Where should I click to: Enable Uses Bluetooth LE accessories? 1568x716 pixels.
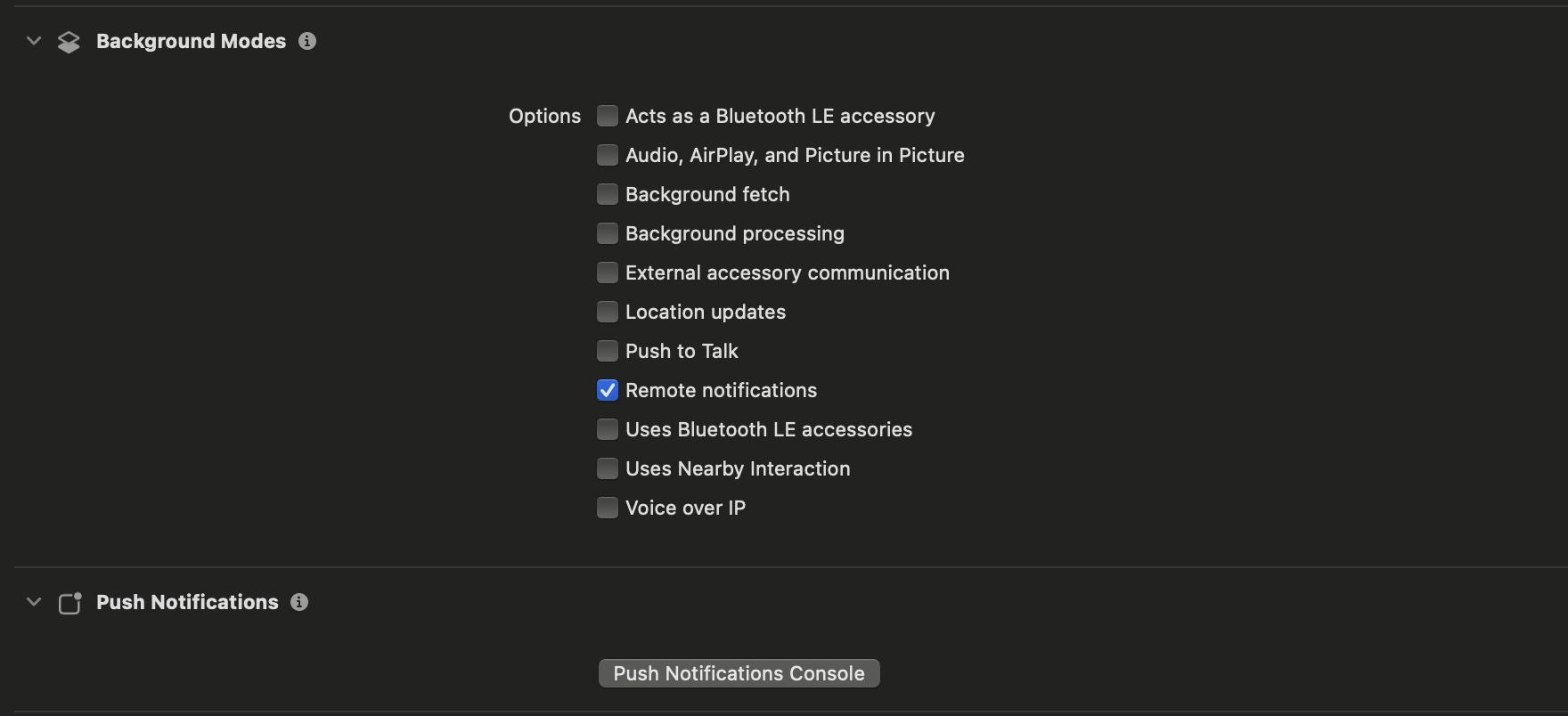point(608,429)
